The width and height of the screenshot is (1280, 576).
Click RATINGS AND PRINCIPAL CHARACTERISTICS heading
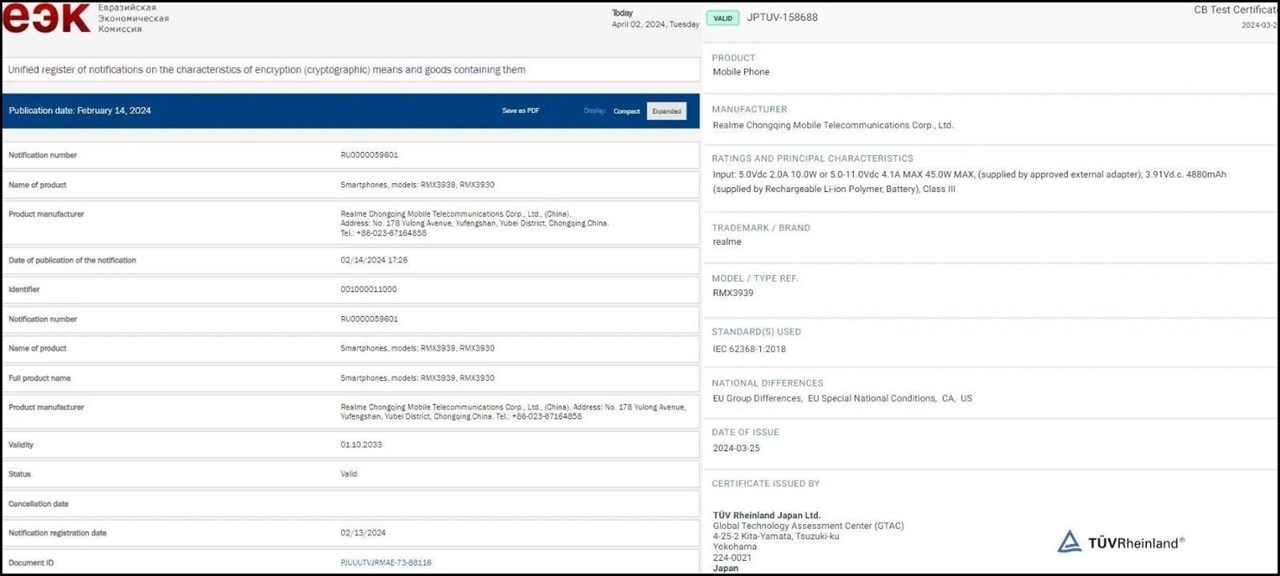point(813,158)
